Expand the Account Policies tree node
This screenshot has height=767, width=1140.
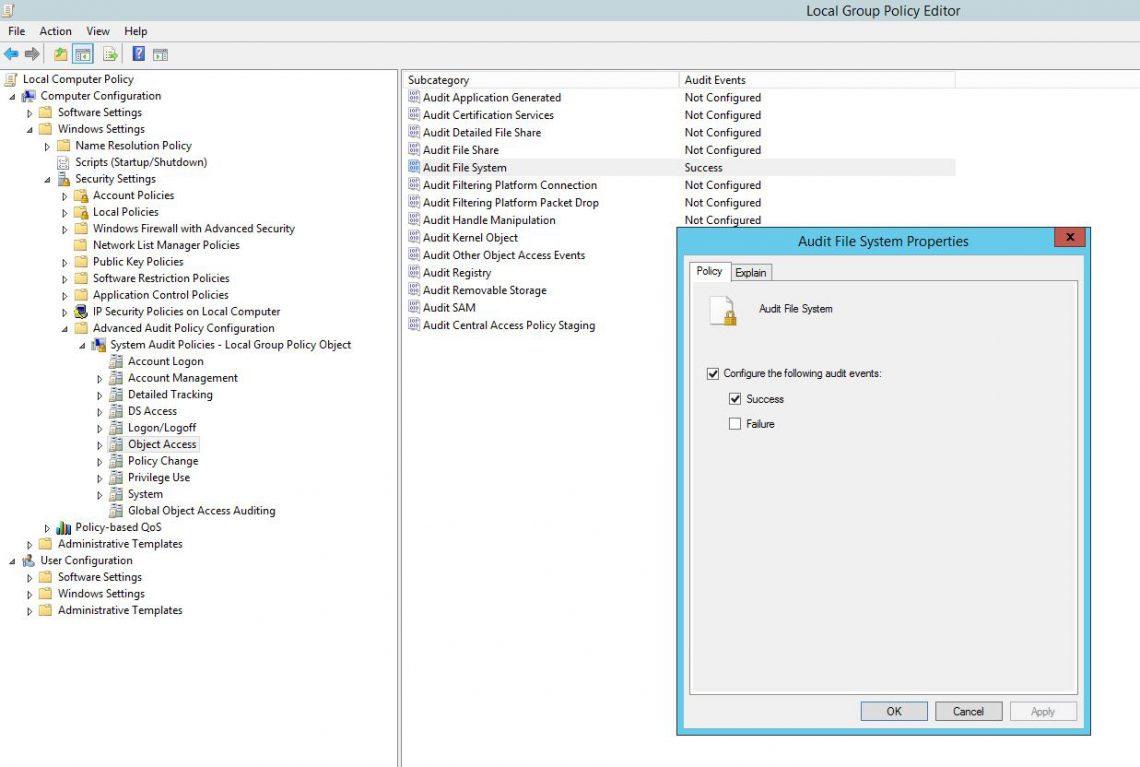pyautogui.click(x=65, y=196)
